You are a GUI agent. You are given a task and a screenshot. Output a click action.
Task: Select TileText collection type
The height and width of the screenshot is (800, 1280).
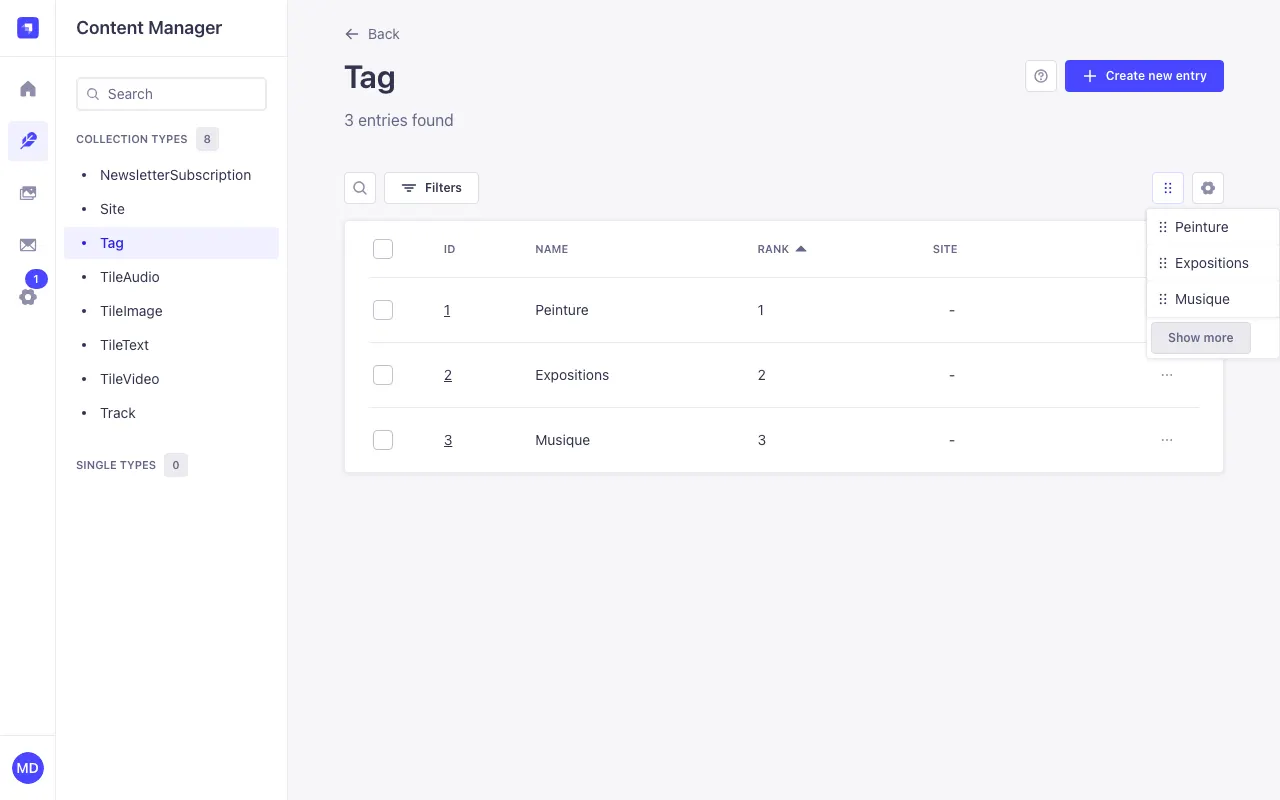click(x=171, y=345)
